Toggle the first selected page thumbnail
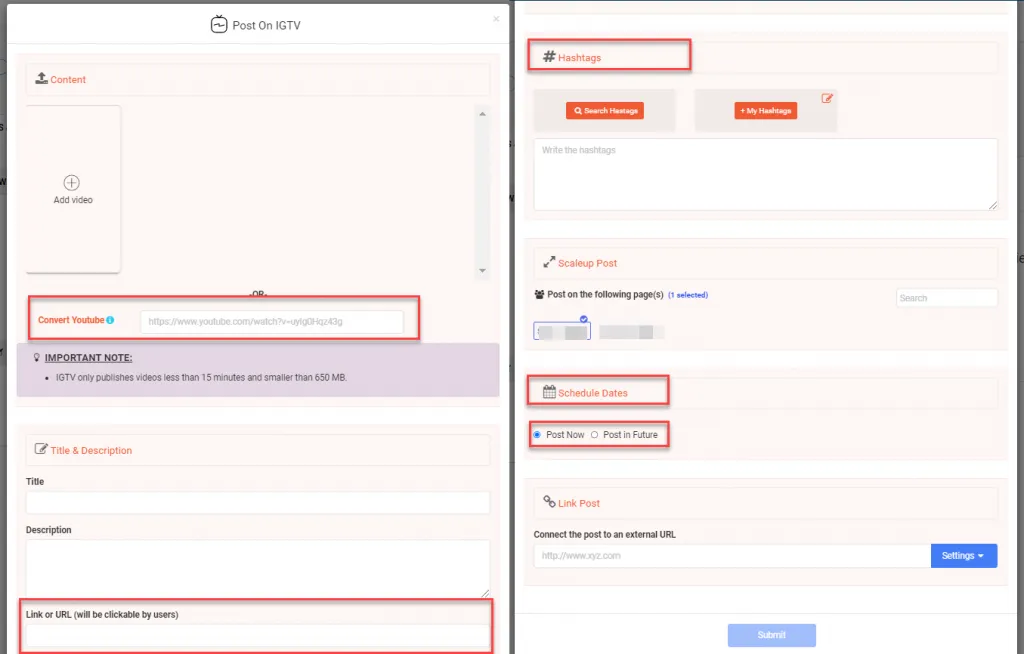Screen dimensions: 1024x654 point(562,331)
